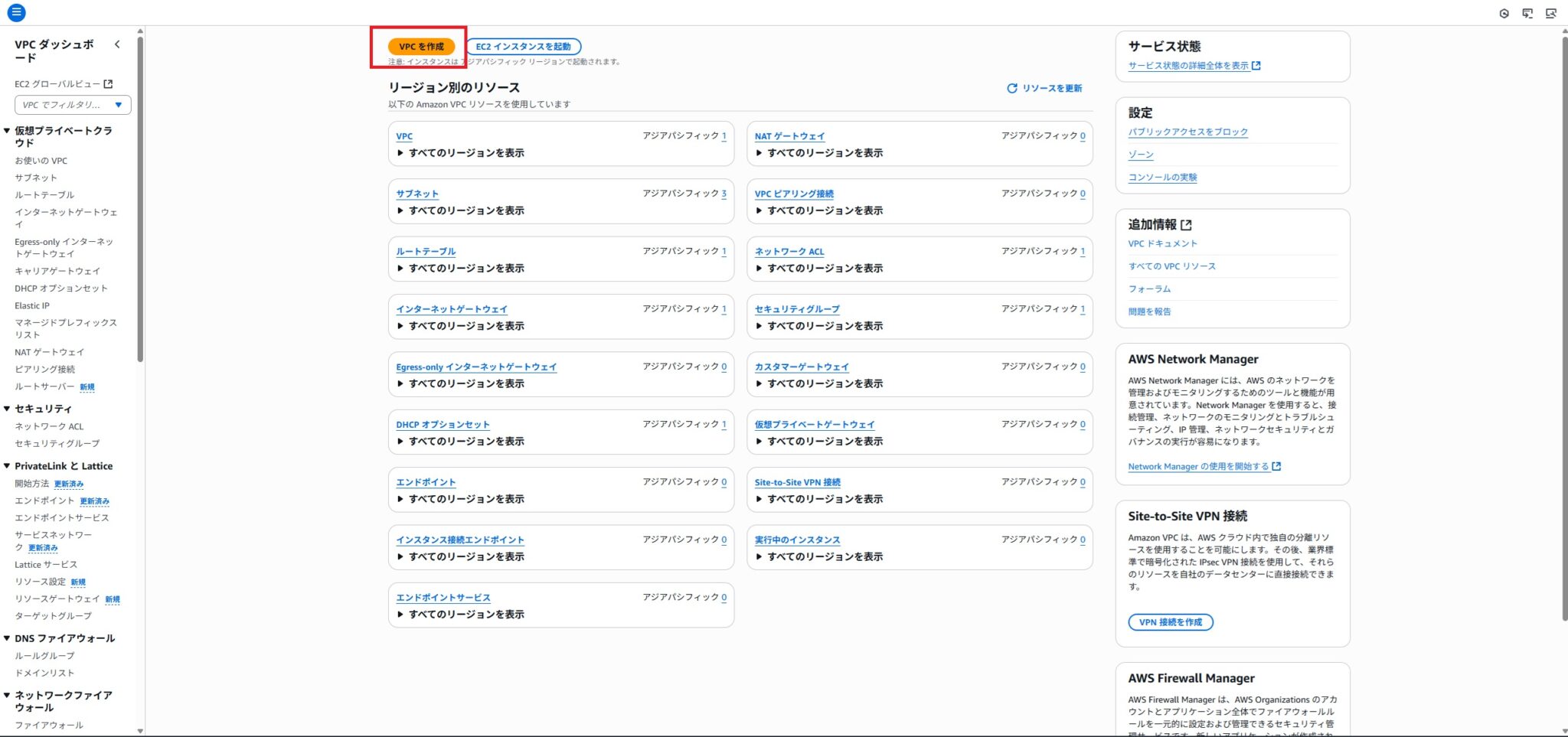The height and width of the screenshot is (737, 1568).
Task: Select DHCP オプションセット in the sidebar
Action: [61, 289]
